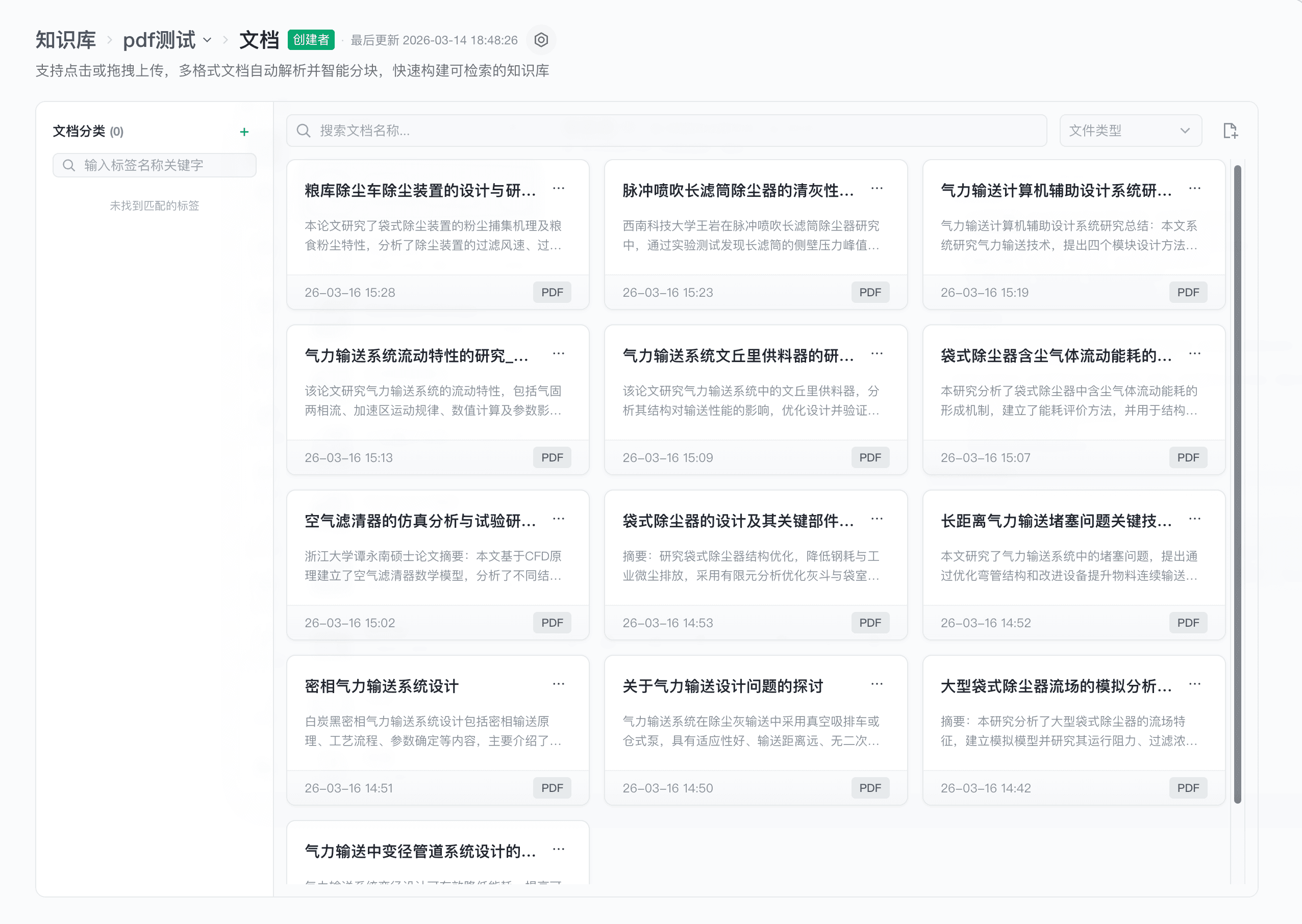Open document 袋式除尘器含尘气体流动能耗的…
Image resolution: width=1302 pixels, height=924 pixels.
pyautogui.click(x=1056, y=355)
